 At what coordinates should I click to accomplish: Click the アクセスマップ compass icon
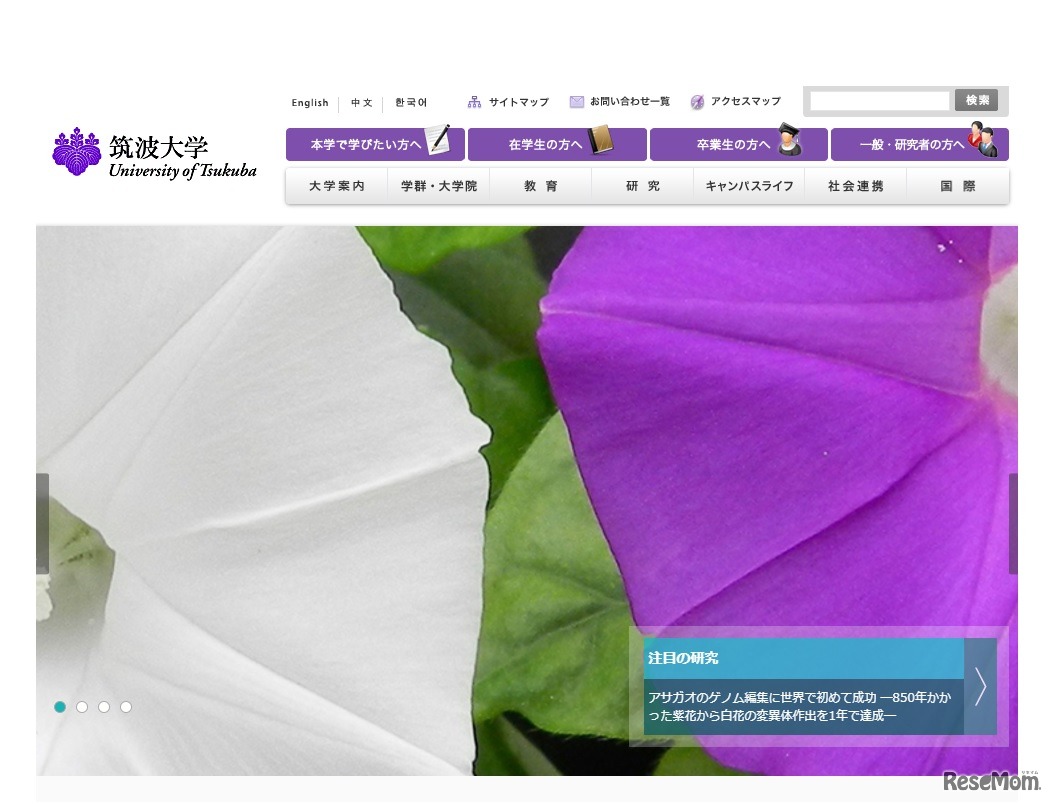pyautogui.click(x=696, y=101)
